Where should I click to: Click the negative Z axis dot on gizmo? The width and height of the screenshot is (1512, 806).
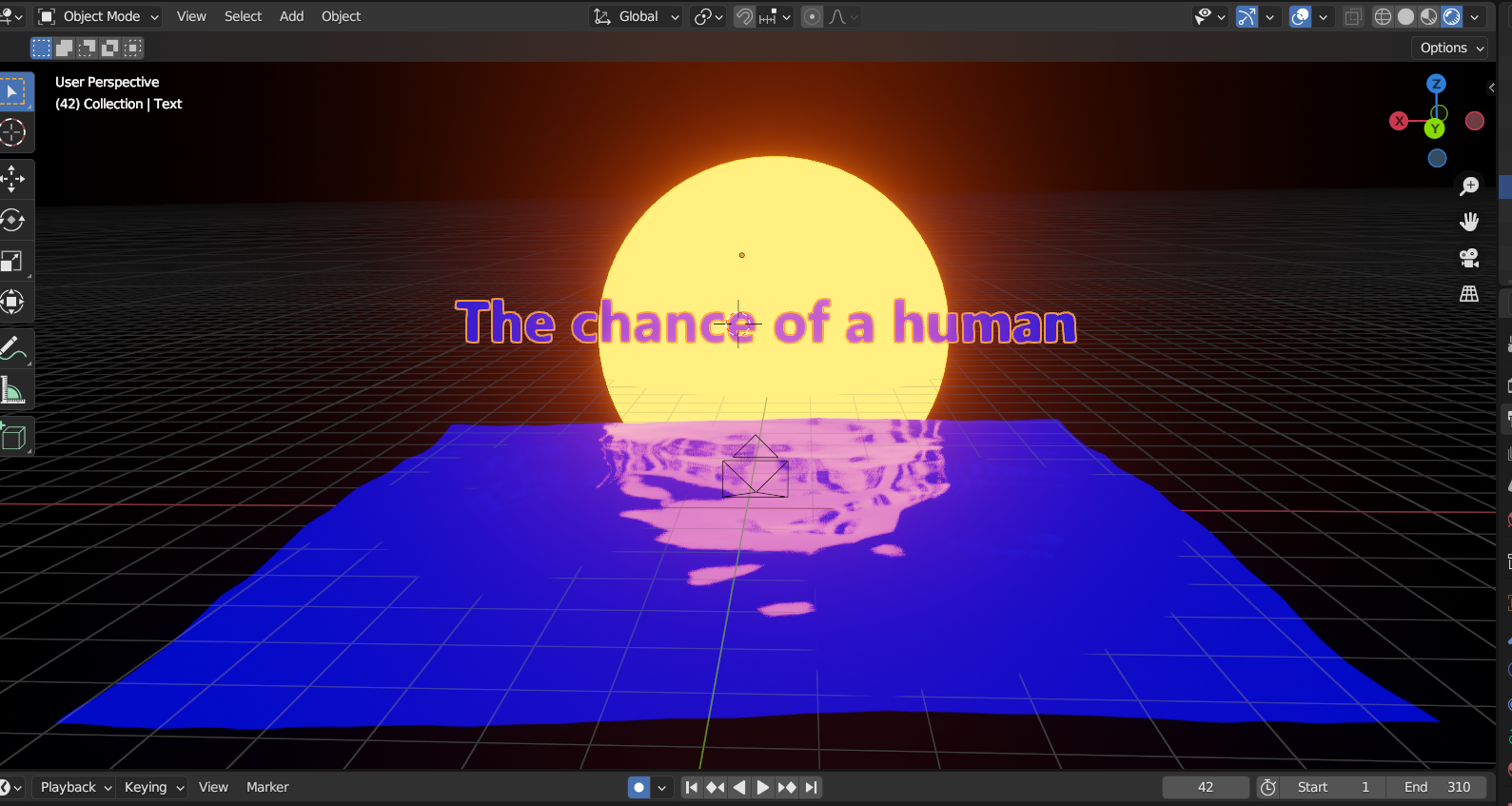tap(1438, 158)
